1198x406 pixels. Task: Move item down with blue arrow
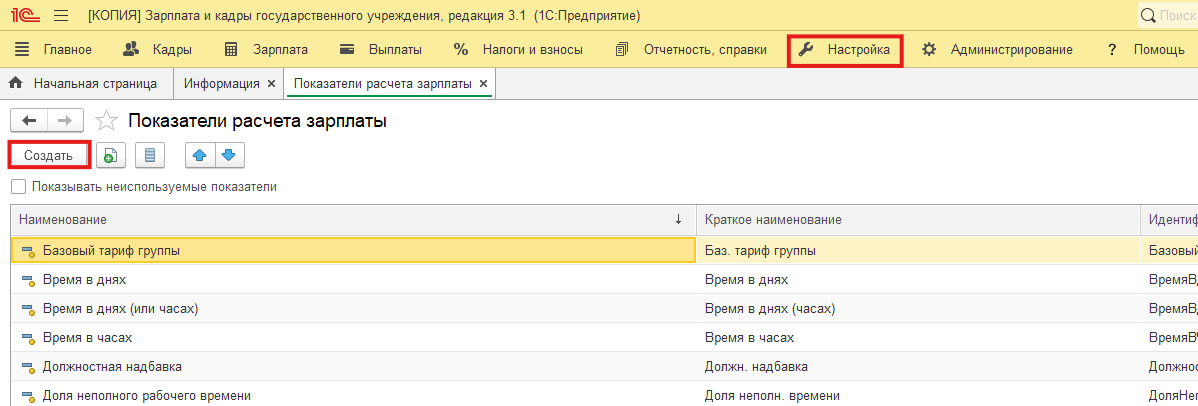coord(229,155)
